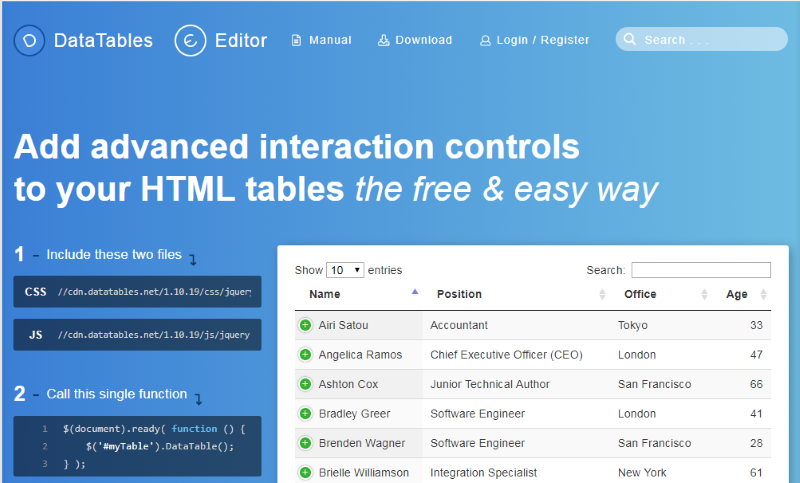
Task: Click Bradley Greer's London office cell
Action: [x=637, y=414]
